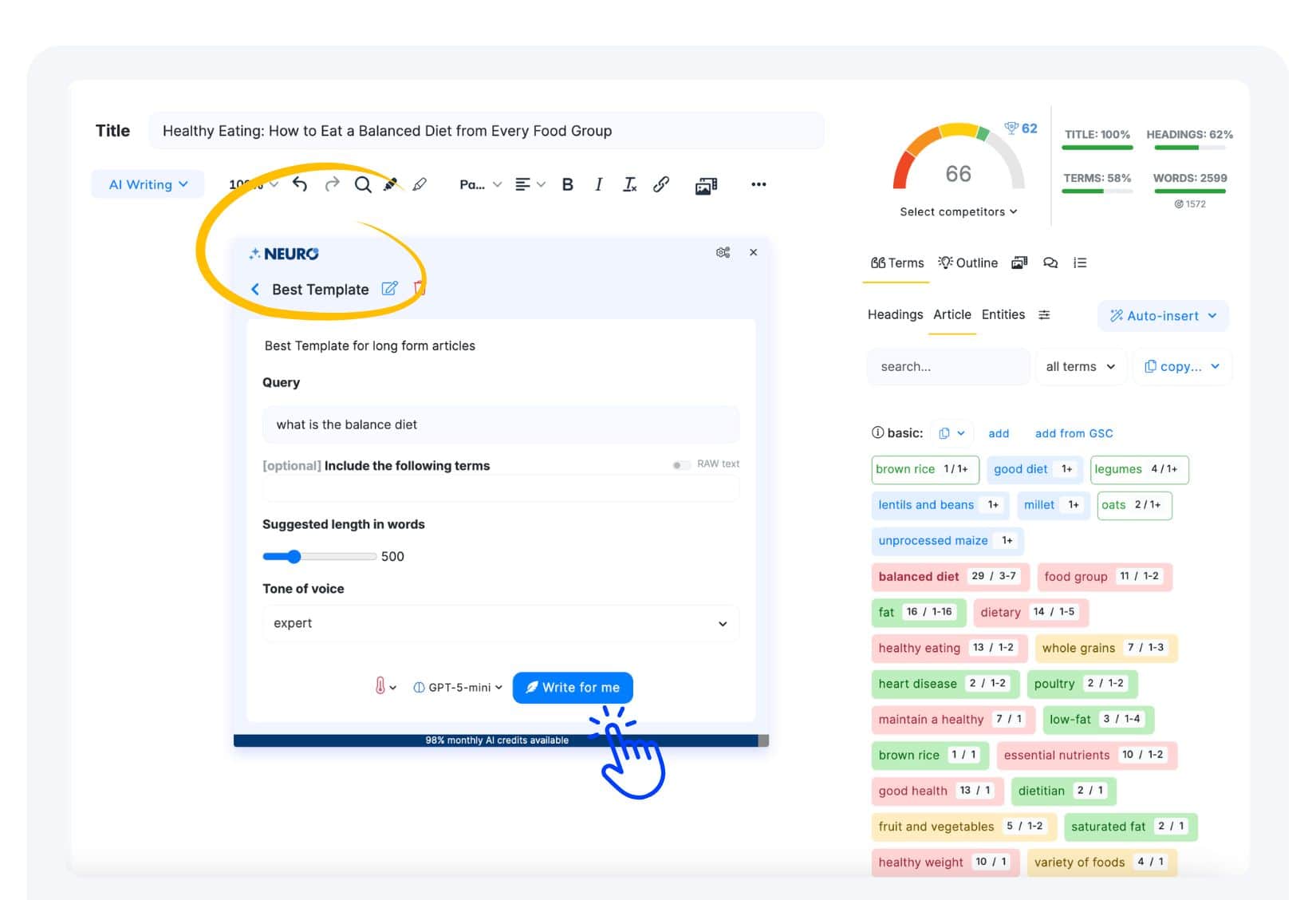Open the temperature thermometer dropdown
This screenshot has height=900, width=1316.
pyautogui.click(x=385, y=686)
